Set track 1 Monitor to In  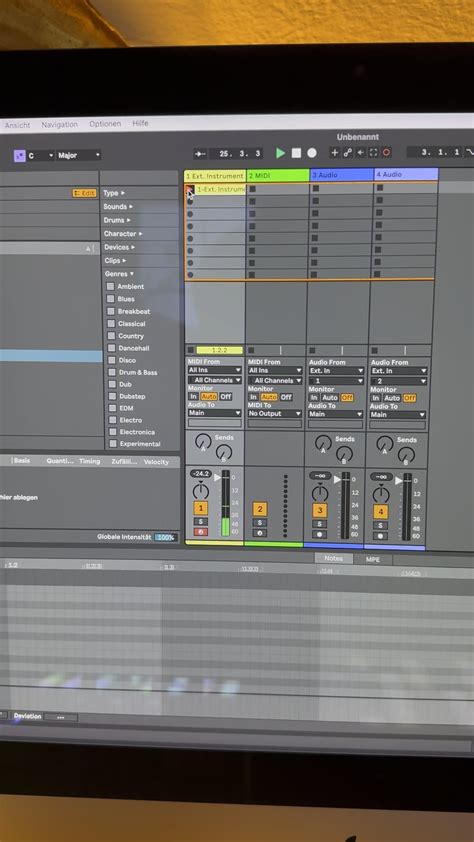point(193,396)
